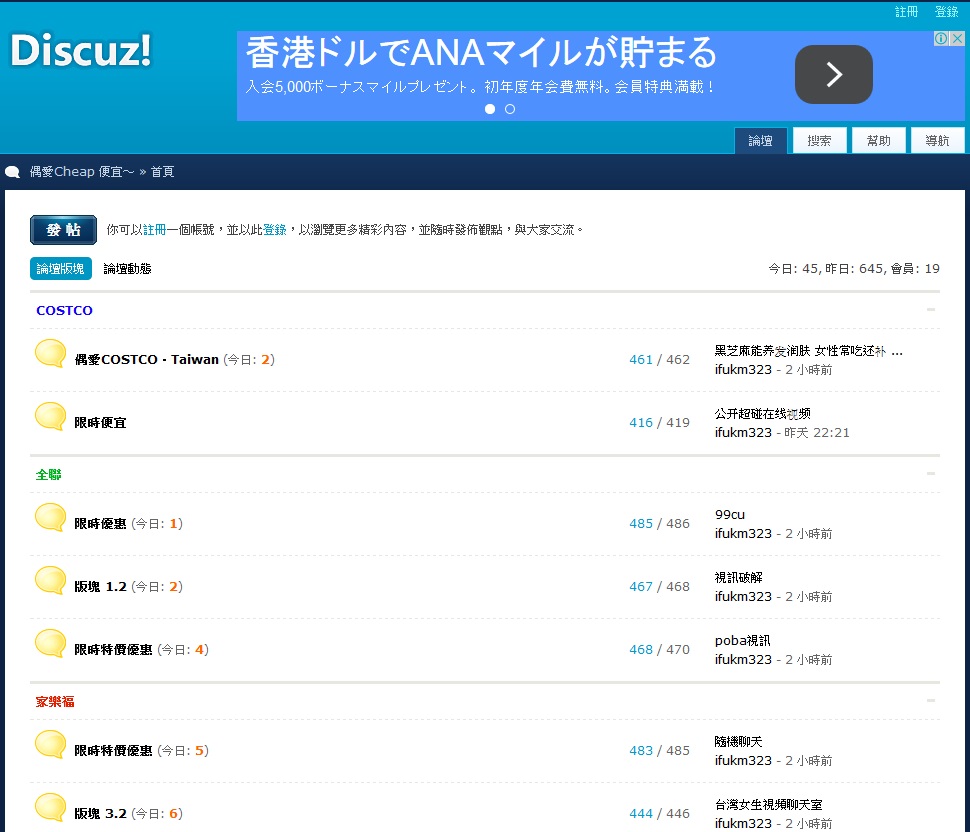
Task: Collapse the 全聯 category section
Action: 931,474
